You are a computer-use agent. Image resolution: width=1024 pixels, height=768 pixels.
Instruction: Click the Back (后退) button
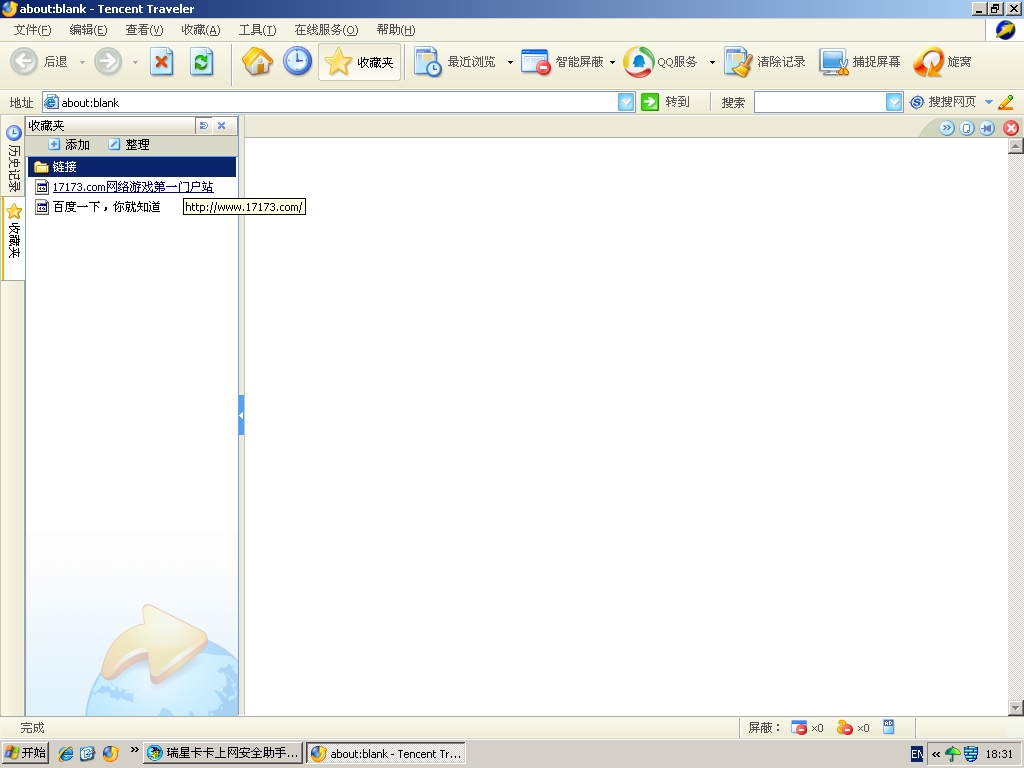(39, 62)
